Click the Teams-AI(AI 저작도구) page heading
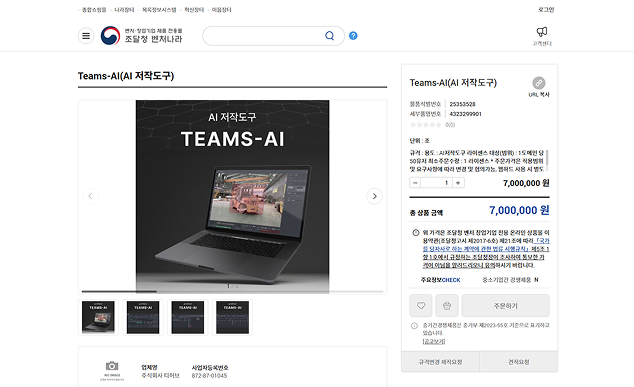This screenshot has height=387, width=634. point(126,76)
